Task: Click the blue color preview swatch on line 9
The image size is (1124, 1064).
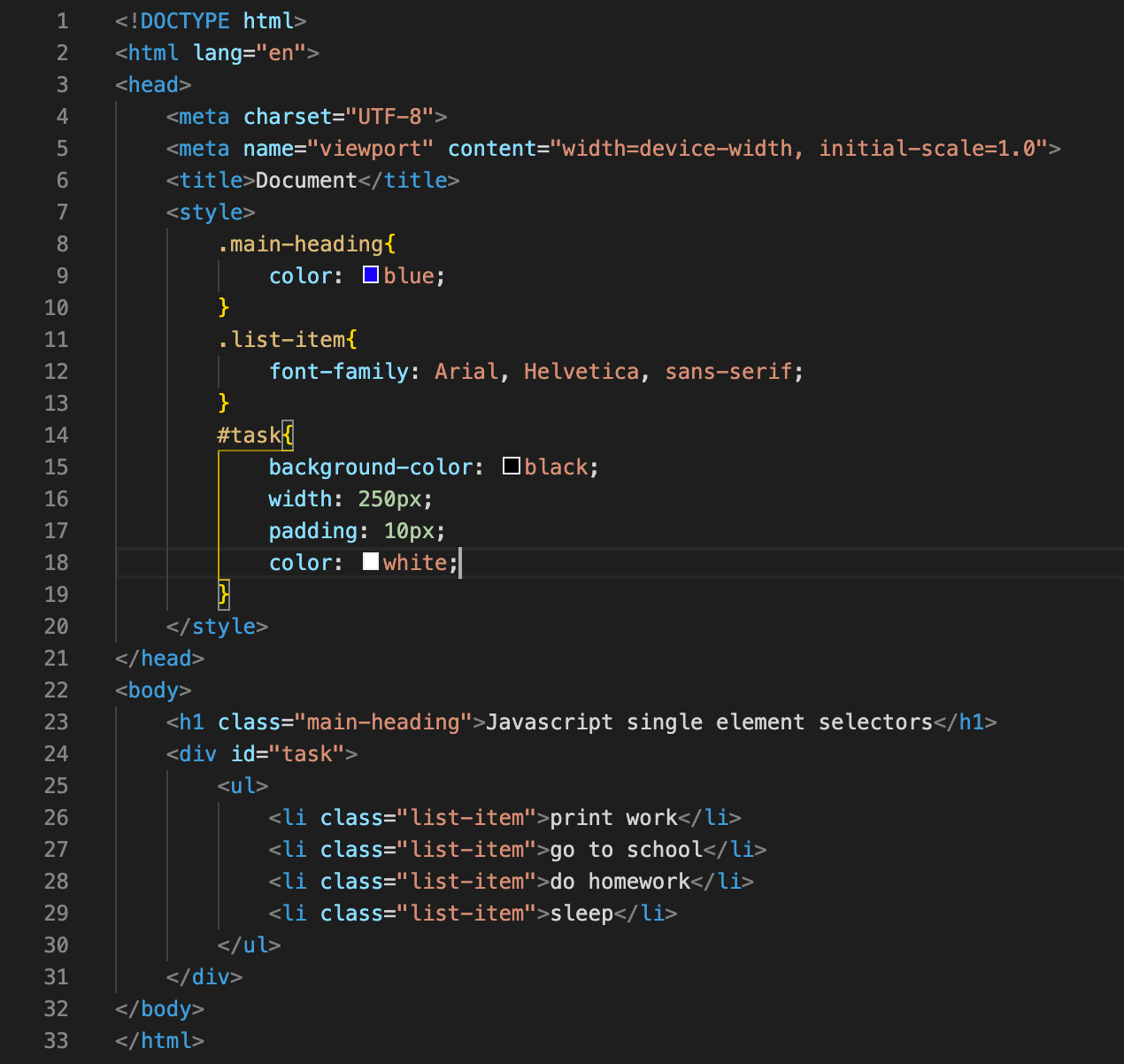Action: pos(370,275)
